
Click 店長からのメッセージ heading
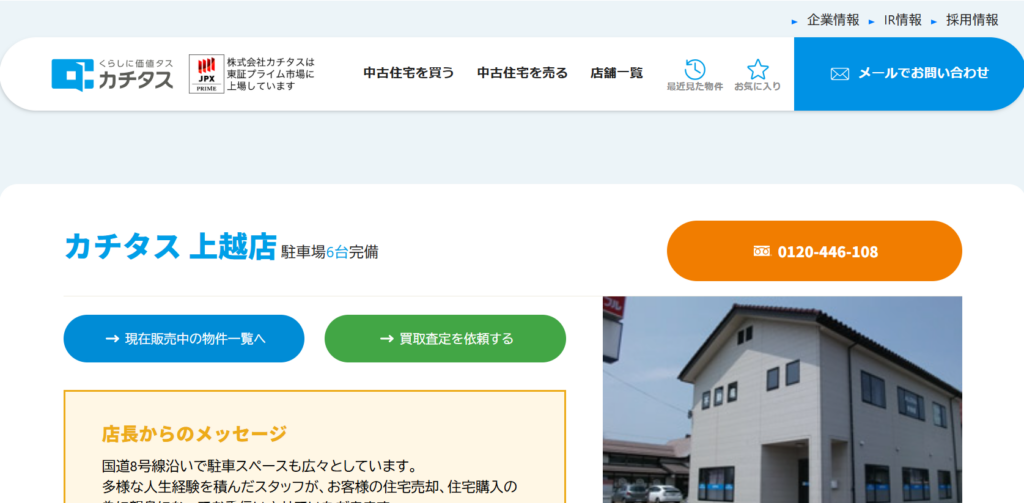195,434
